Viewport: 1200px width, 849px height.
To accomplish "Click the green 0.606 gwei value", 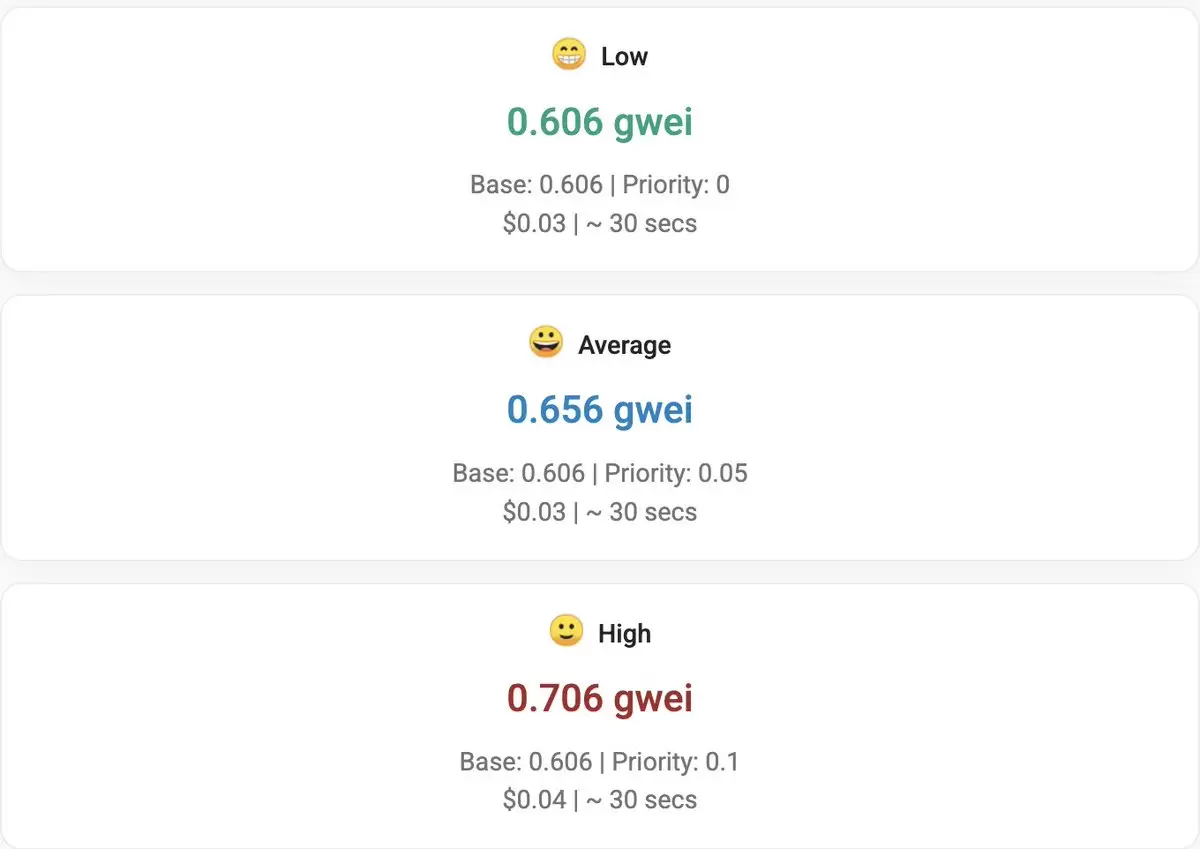I will [600, 123].
